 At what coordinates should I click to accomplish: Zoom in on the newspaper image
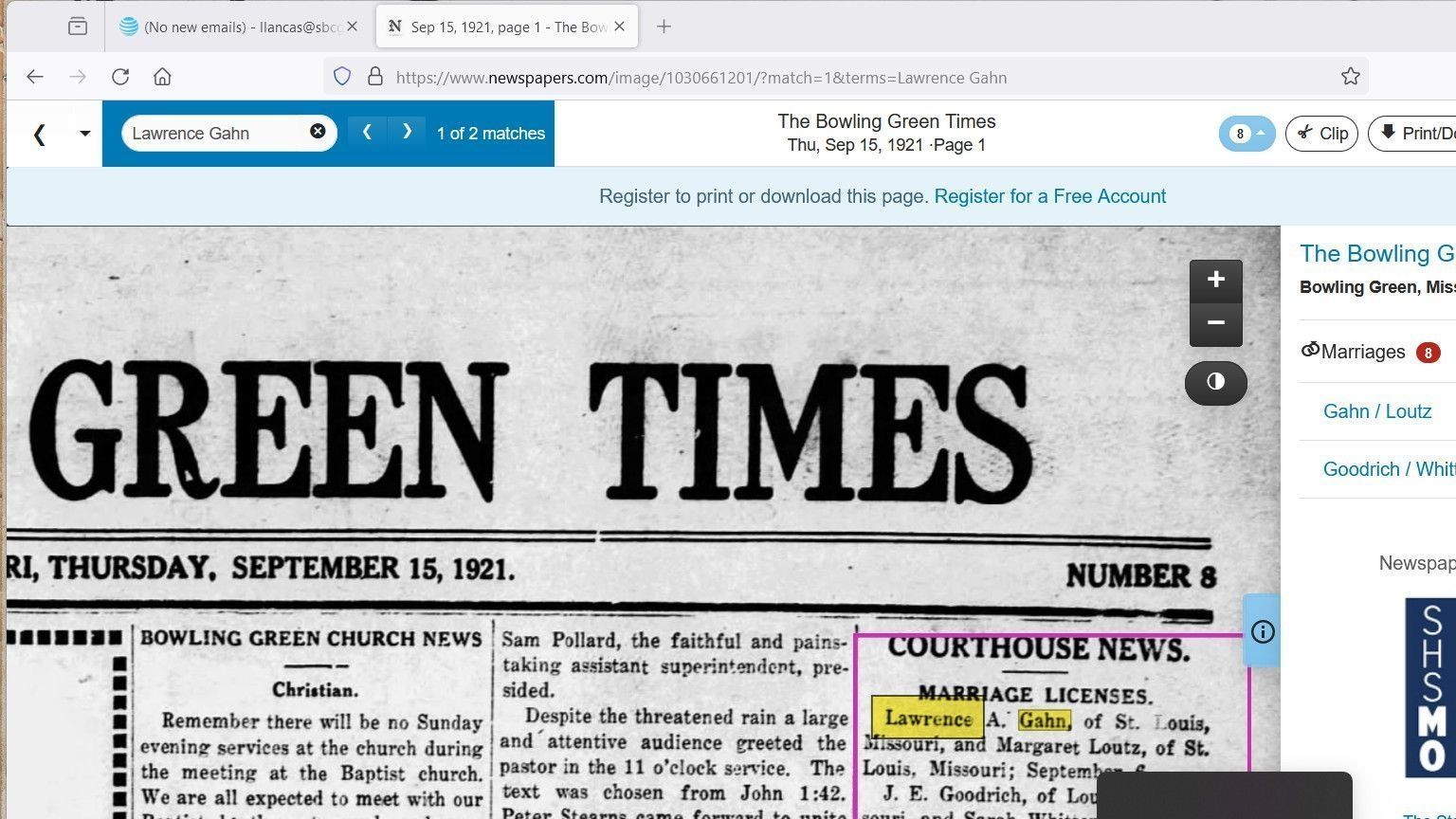[x=1216, y=281]
